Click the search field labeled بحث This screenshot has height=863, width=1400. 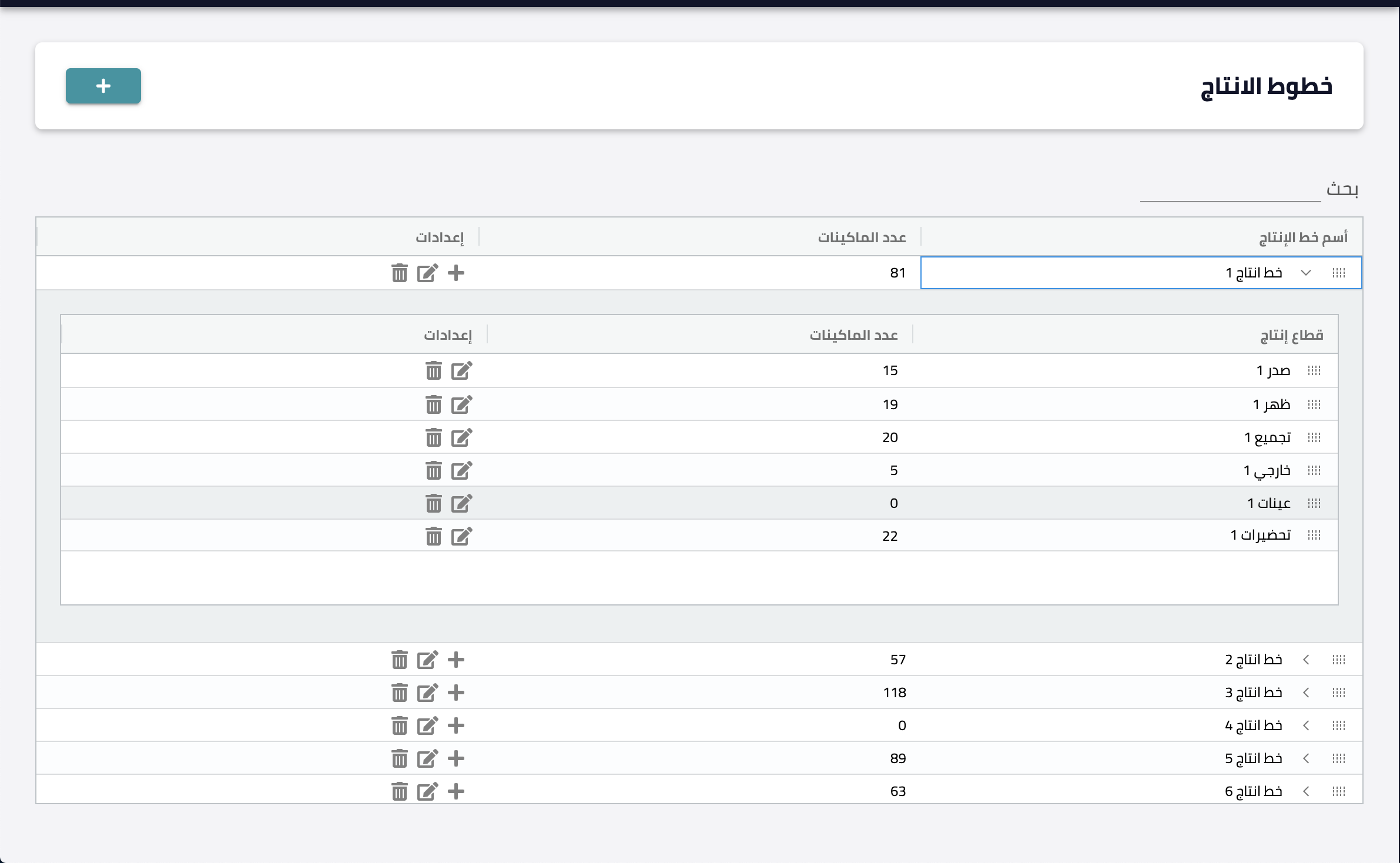pyautogui.click(x=1230, y=190)
